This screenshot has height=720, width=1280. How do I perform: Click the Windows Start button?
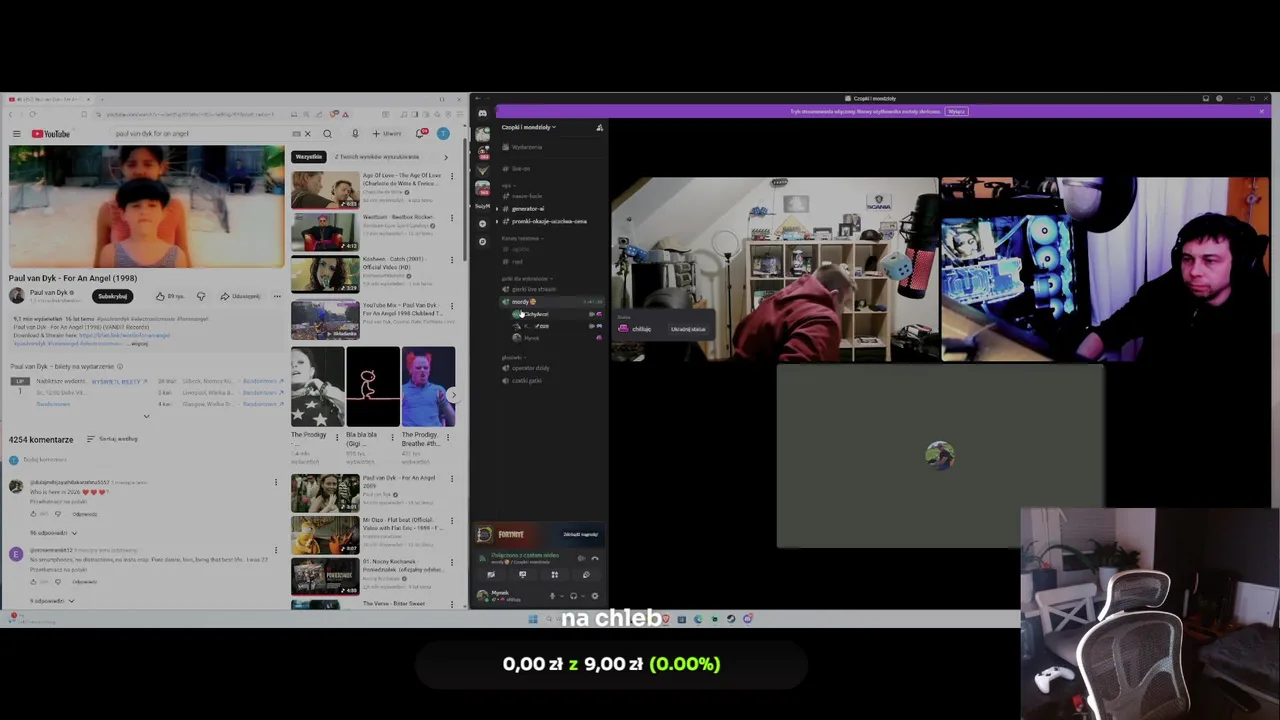pyautogui.click(x=533, y=619)
